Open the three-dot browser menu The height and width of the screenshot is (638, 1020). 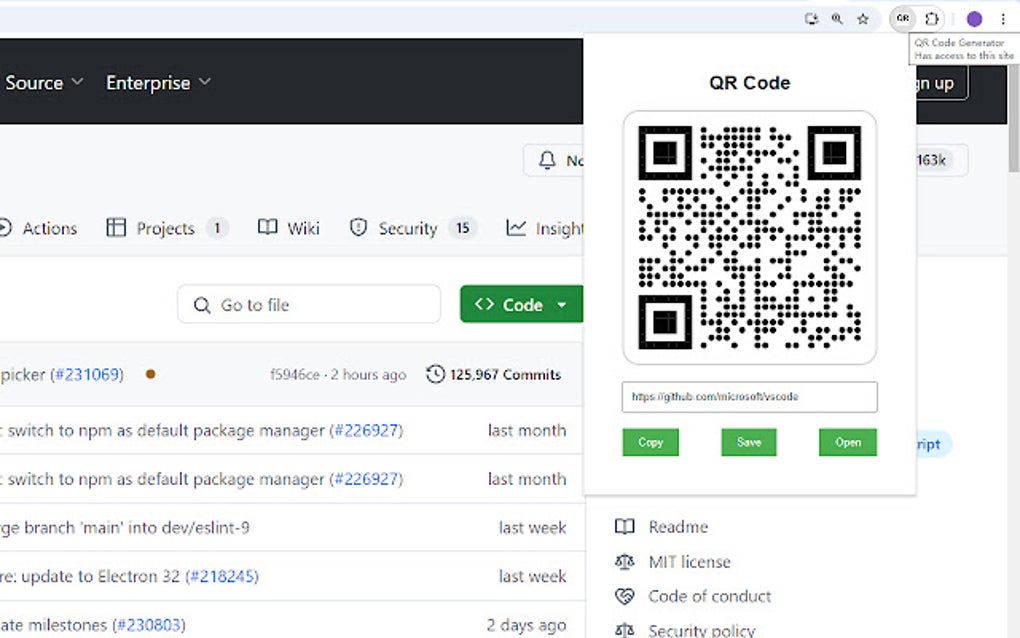[x=1003, y=18]
